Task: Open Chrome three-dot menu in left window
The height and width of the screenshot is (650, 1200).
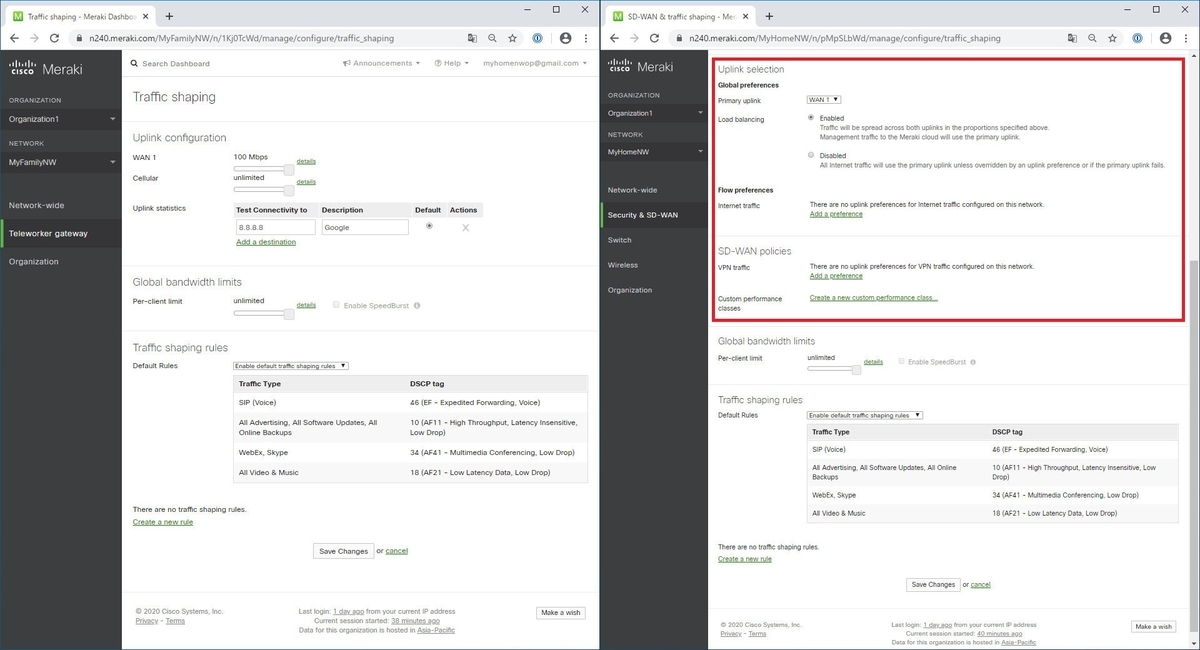Action: tap(587, 38)
